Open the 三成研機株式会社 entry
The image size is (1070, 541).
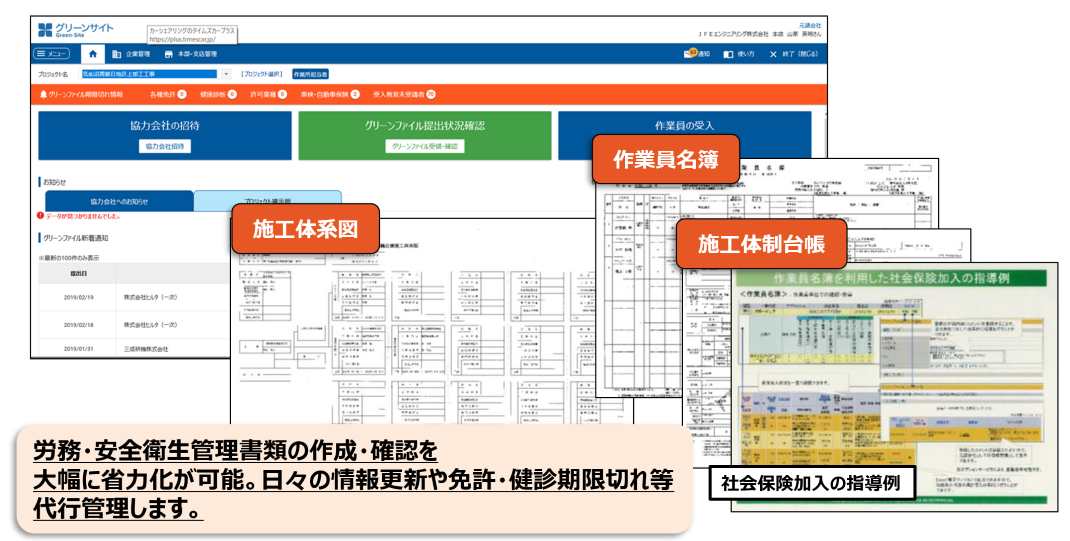coord(145,349)
